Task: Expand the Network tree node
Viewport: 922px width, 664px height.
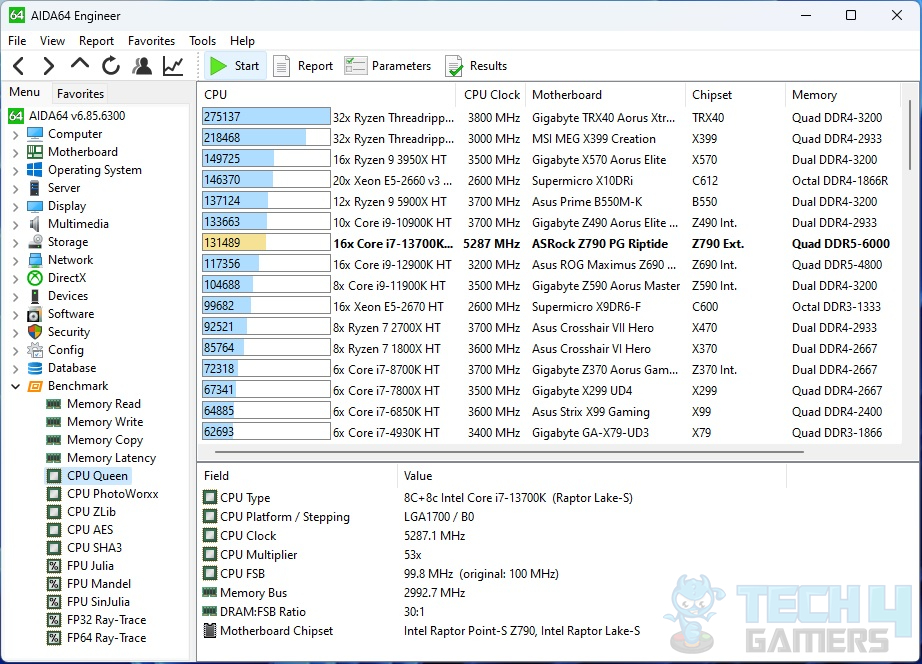Action: click(15, 260)
